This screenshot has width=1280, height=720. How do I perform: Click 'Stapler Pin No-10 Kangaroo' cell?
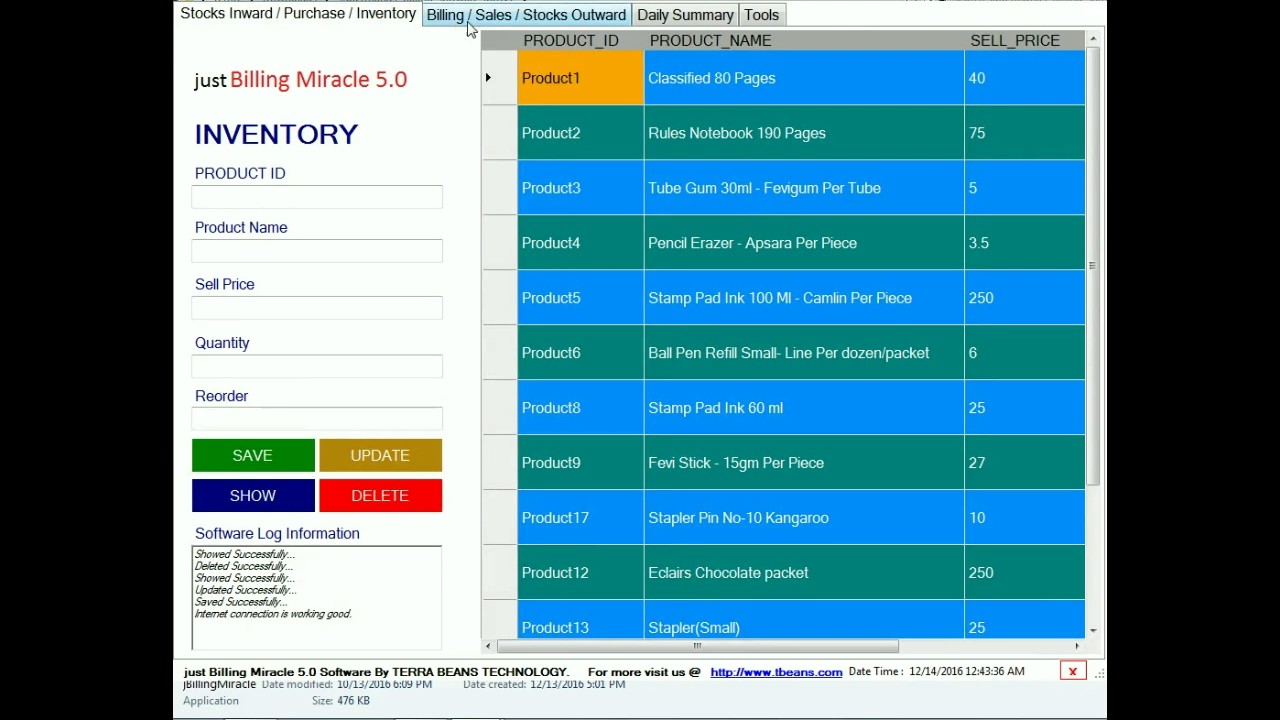point(804,518)
